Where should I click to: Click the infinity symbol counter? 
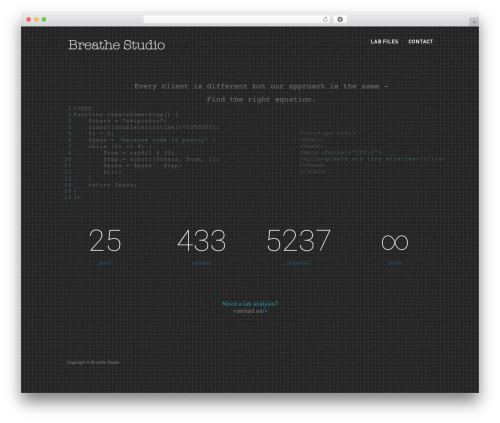[395, 242]
